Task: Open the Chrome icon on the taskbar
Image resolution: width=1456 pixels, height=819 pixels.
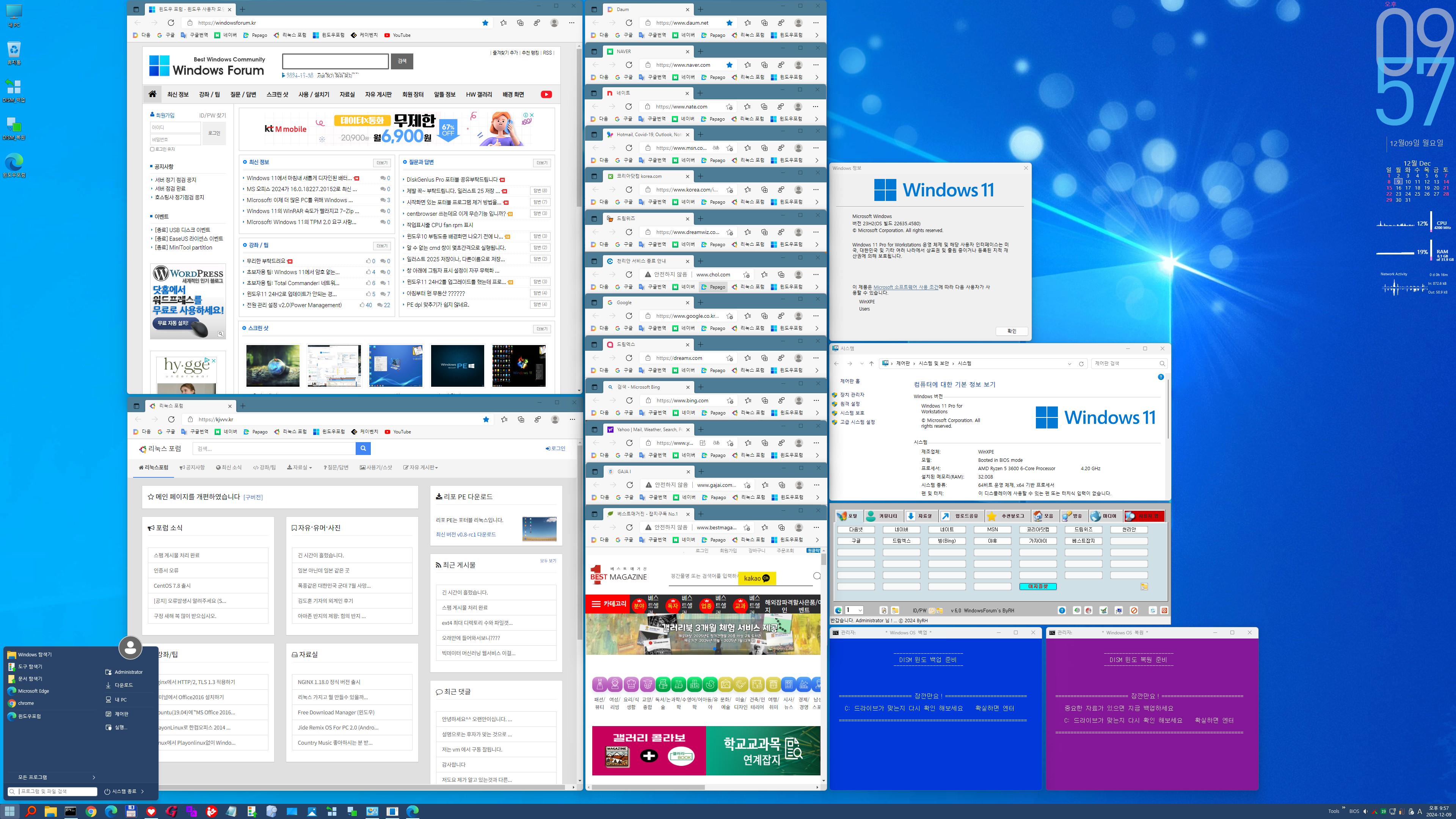Action: [91, 811]
